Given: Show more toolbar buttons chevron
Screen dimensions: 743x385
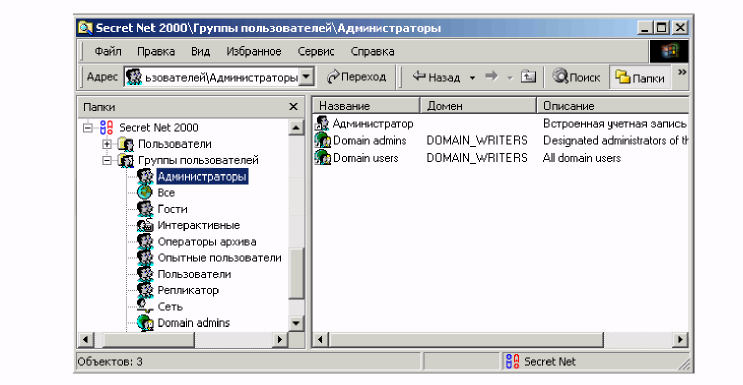Looking at the screenshot, I should (682, 72).
